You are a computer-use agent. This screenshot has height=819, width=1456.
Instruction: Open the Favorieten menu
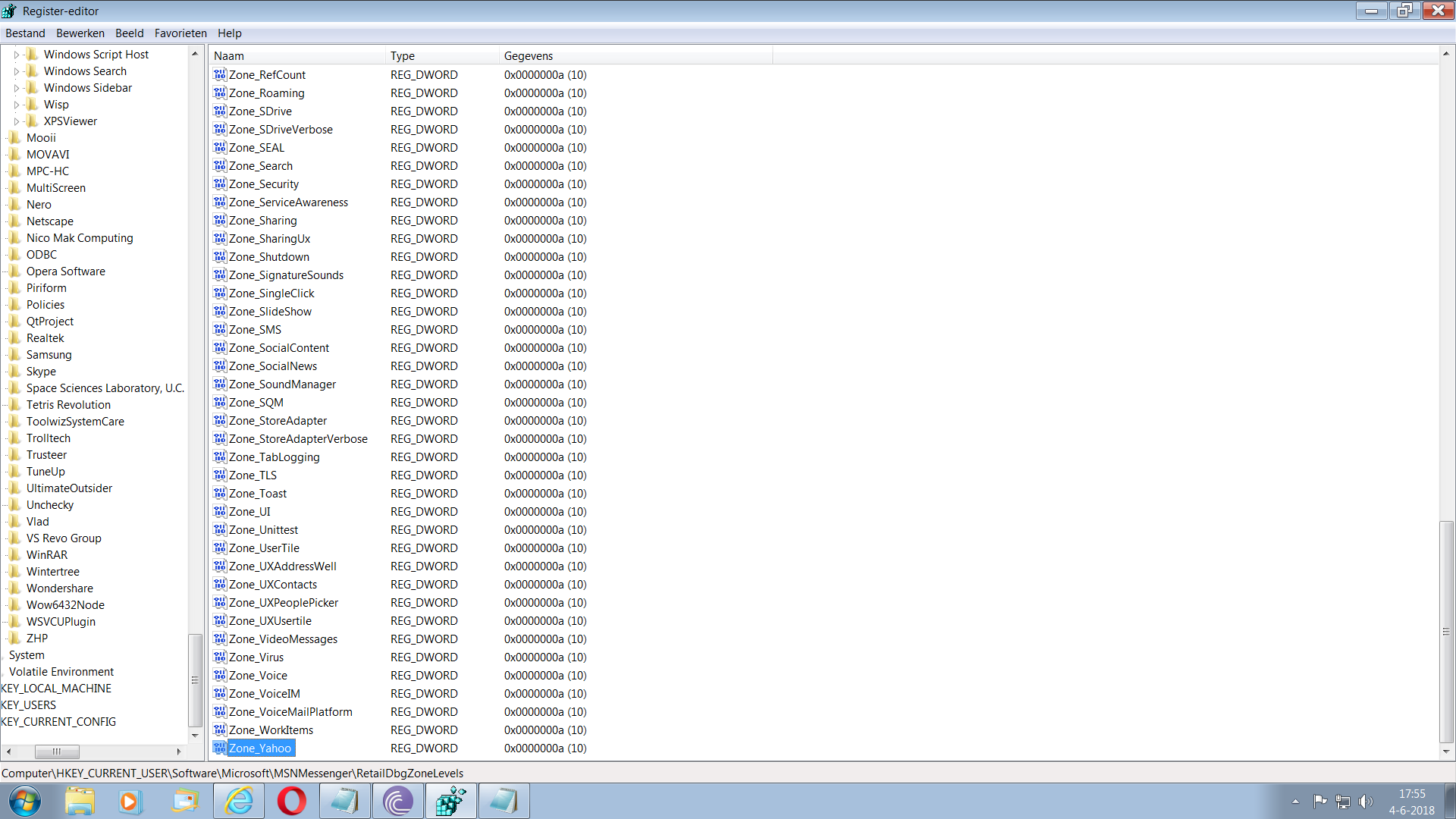[x=180, y=33]
